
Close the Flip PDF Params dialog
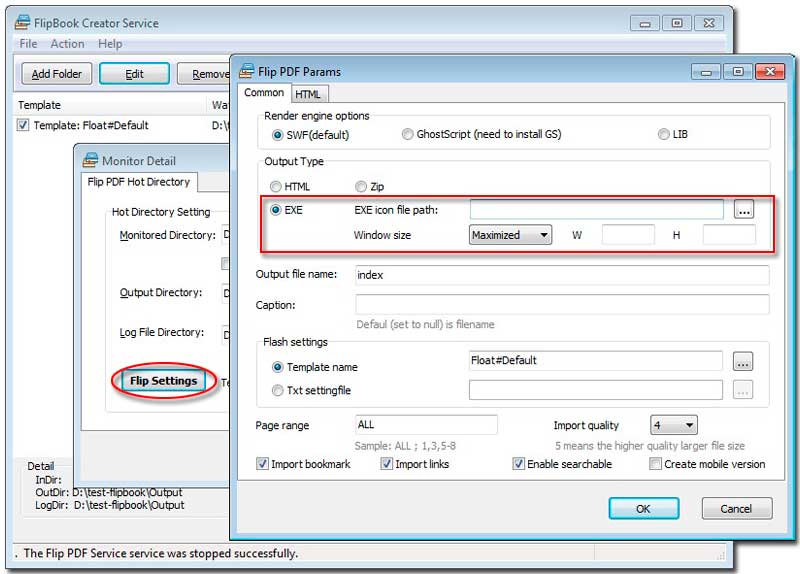coord(770,71)
